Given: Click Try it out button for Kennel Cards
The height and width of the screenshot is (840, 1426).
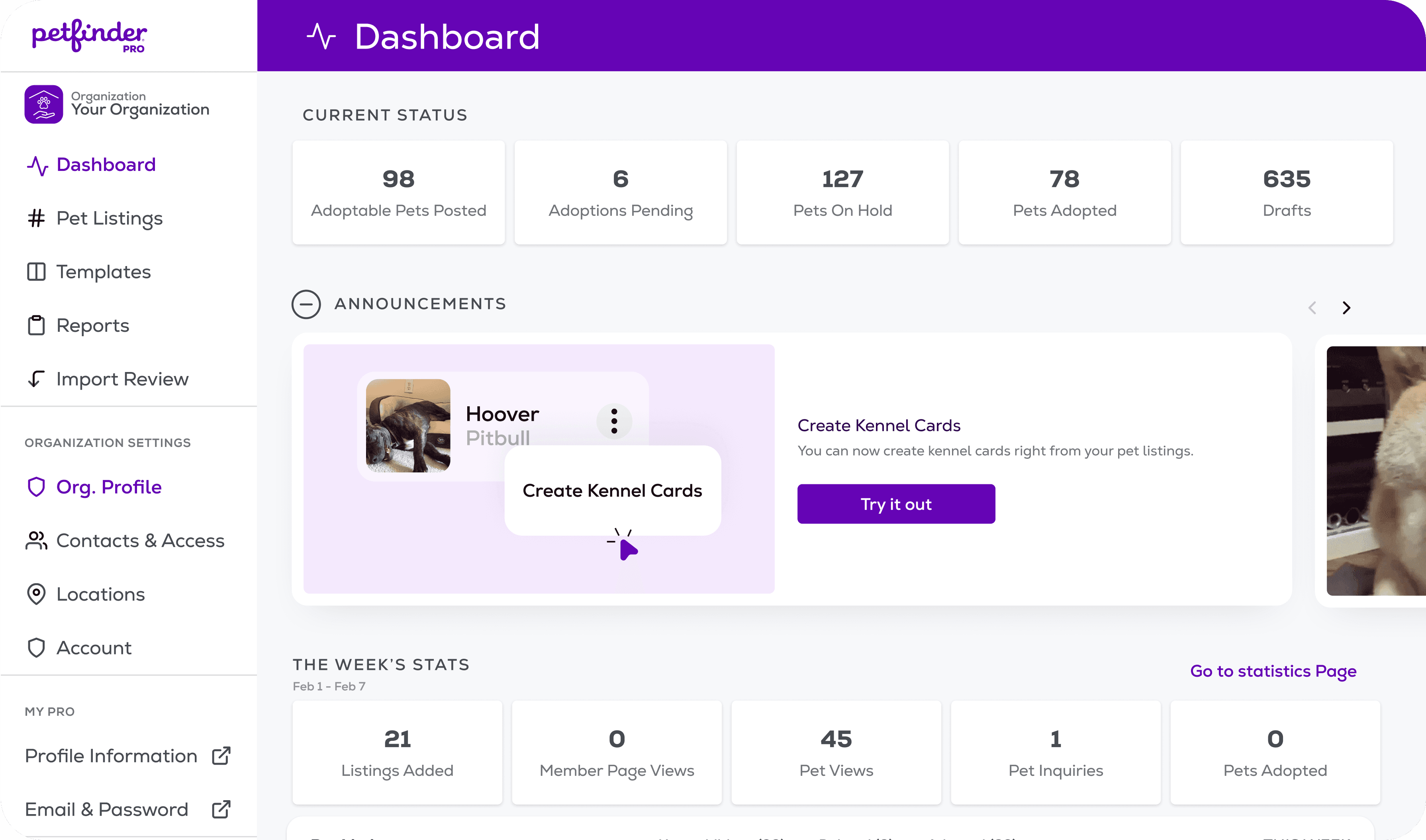Looking at the screenshot, I should [x=896, y=503].
